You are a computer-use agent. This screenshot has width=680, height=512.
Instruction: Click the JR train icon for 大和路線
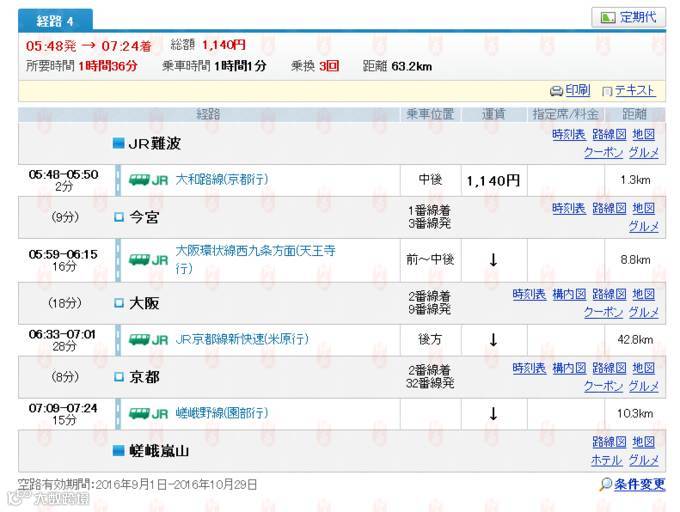148,180
